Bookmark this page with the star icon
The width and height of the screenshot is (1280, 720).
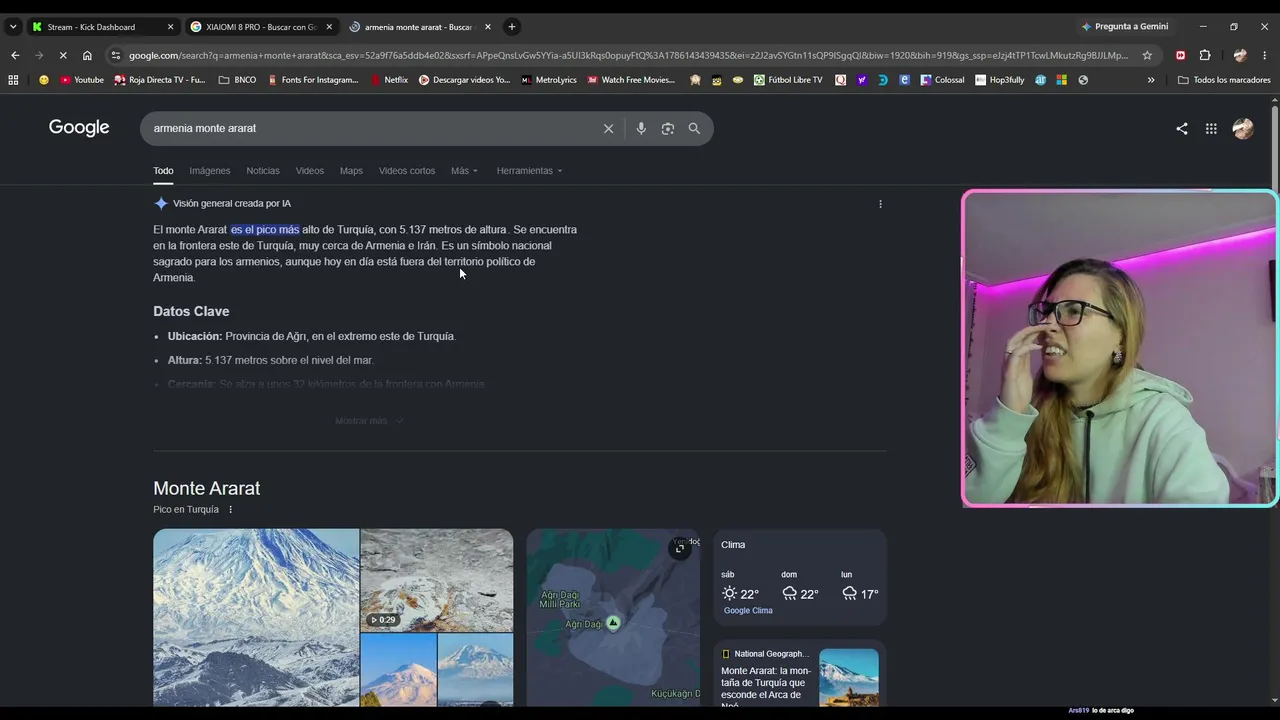tap(1147, 56)
